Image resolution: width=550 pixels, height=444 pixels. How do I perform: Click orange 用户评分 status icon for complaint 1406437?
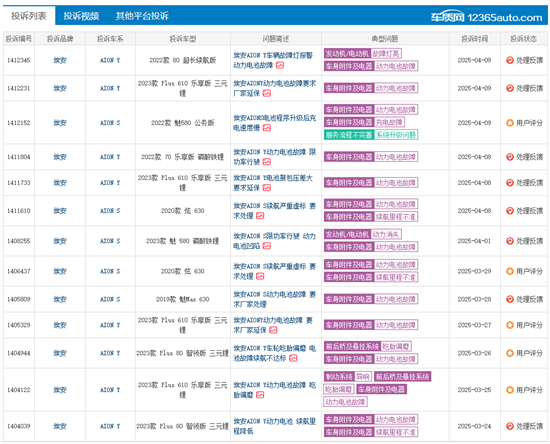point(510,271)
